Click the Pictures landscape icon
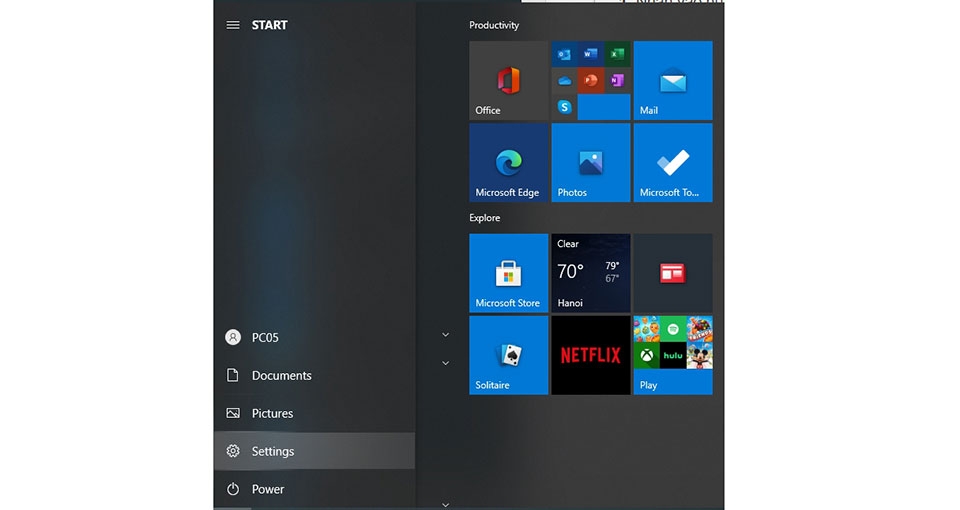The width and height of the screenshot is (960, 510). 233,413
